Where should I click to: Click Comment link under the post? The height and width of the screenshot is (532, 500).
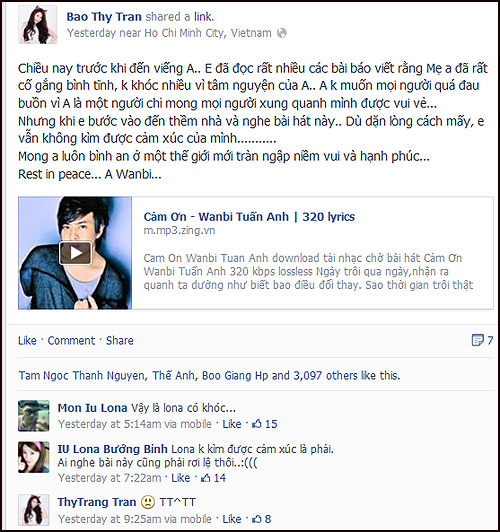(x=71, y=340)
